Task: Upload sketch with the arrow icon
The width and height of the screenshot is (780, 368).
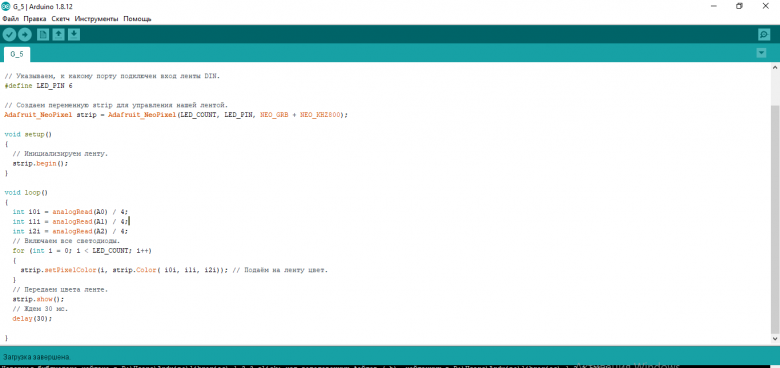Action: point(25,35)
